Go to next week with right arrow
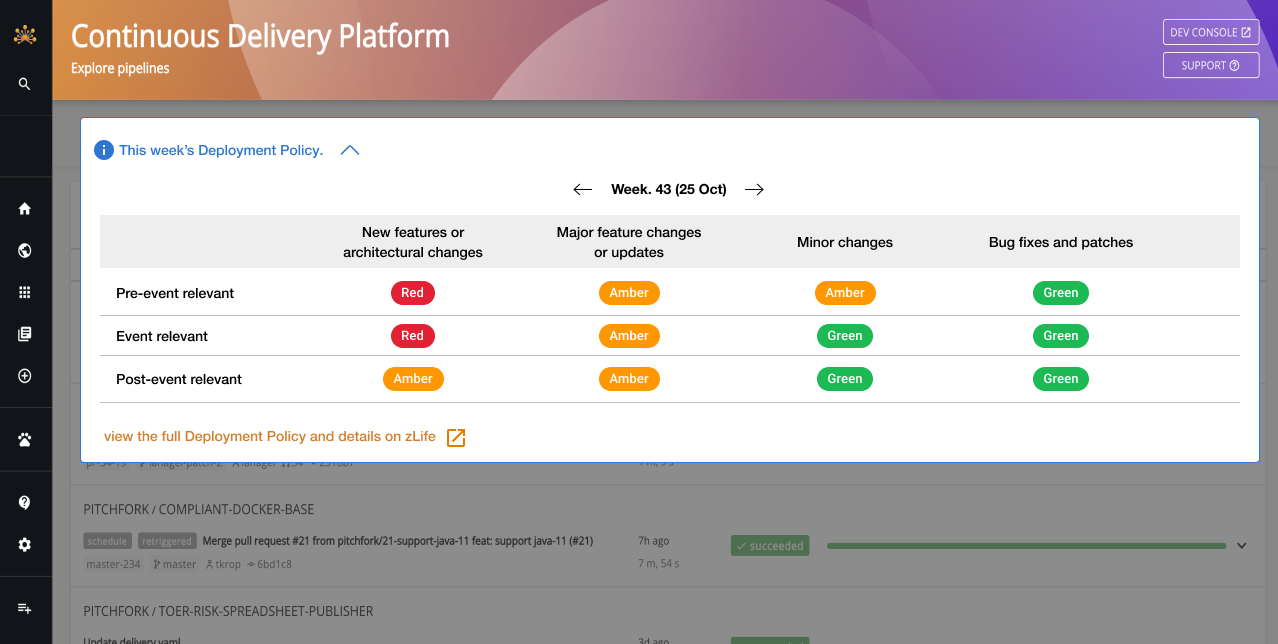This screenshot has height=644, width=1278. pyautogui.click(x=755, y=189)
